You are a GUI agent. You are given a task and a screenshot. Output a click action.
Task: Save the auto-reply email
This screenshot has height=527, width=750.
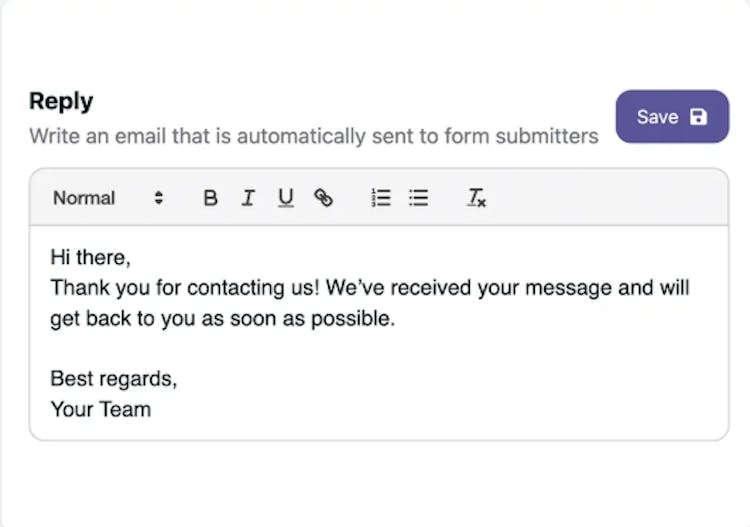pyautogui.click(x=672, y=117)
